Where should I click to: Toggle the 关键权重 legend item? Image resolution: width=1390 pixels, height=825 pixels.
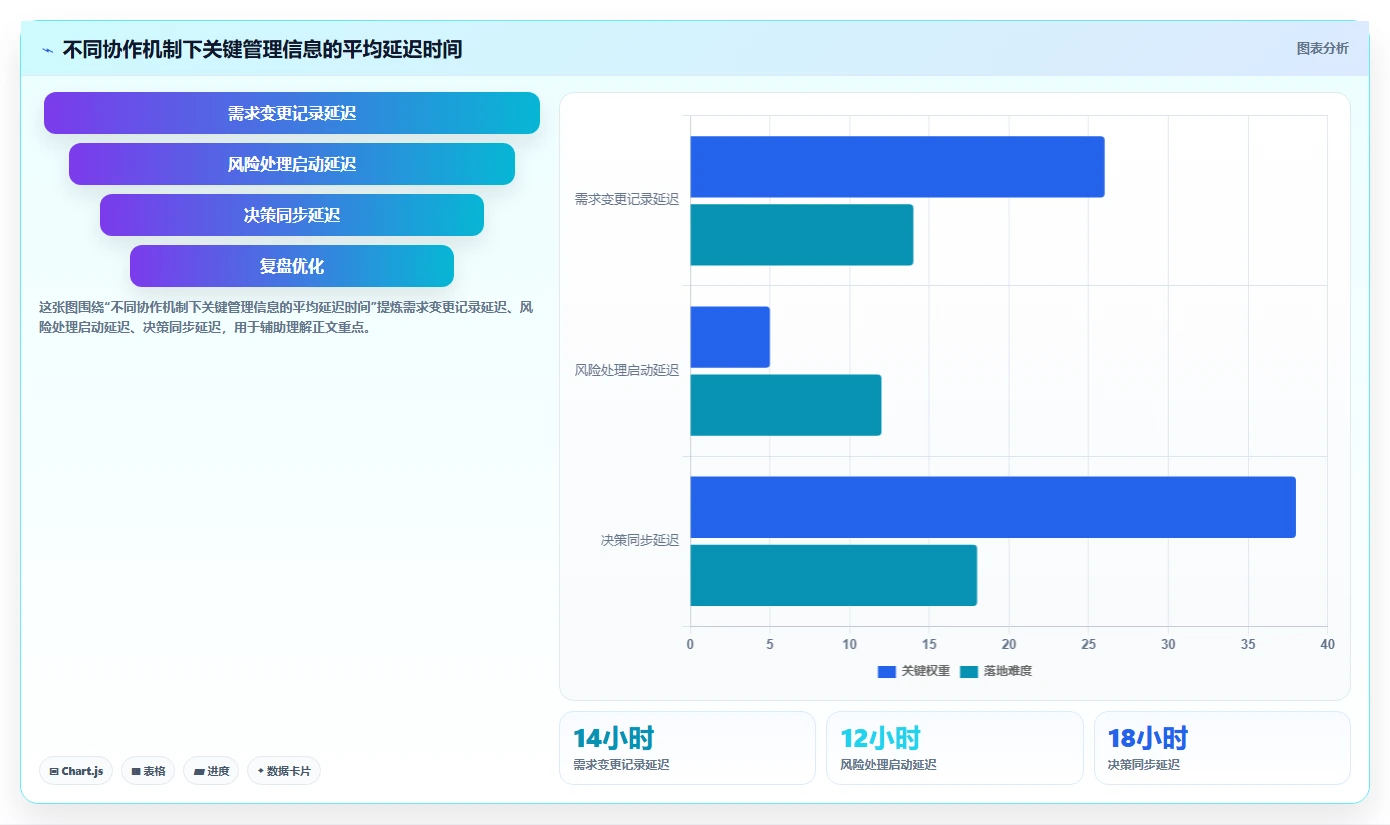[914, 671]
